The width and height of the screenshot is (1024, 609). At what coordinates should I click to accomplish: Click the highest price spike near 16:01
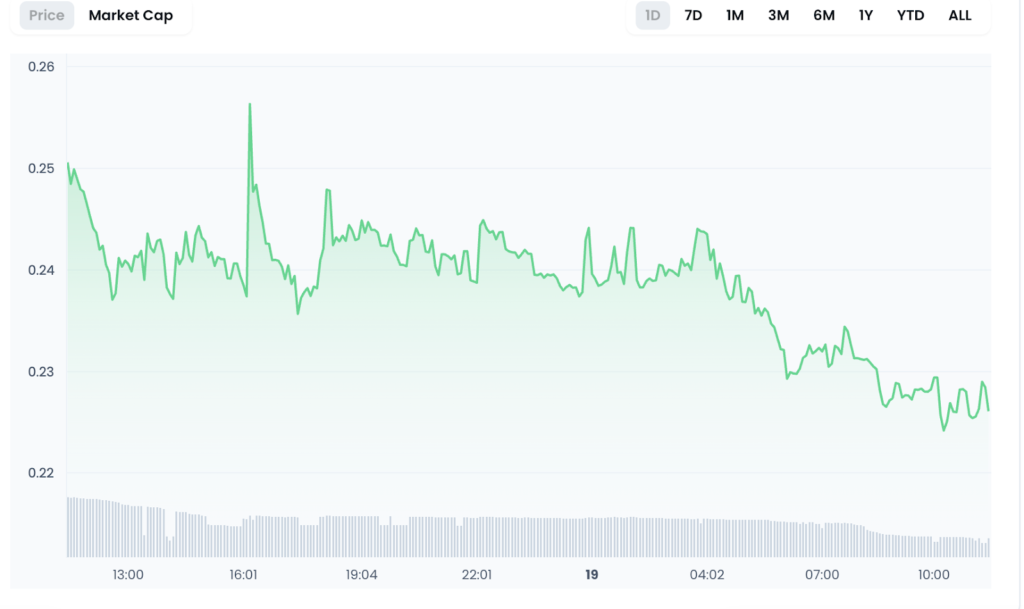[x=249, y=104]
